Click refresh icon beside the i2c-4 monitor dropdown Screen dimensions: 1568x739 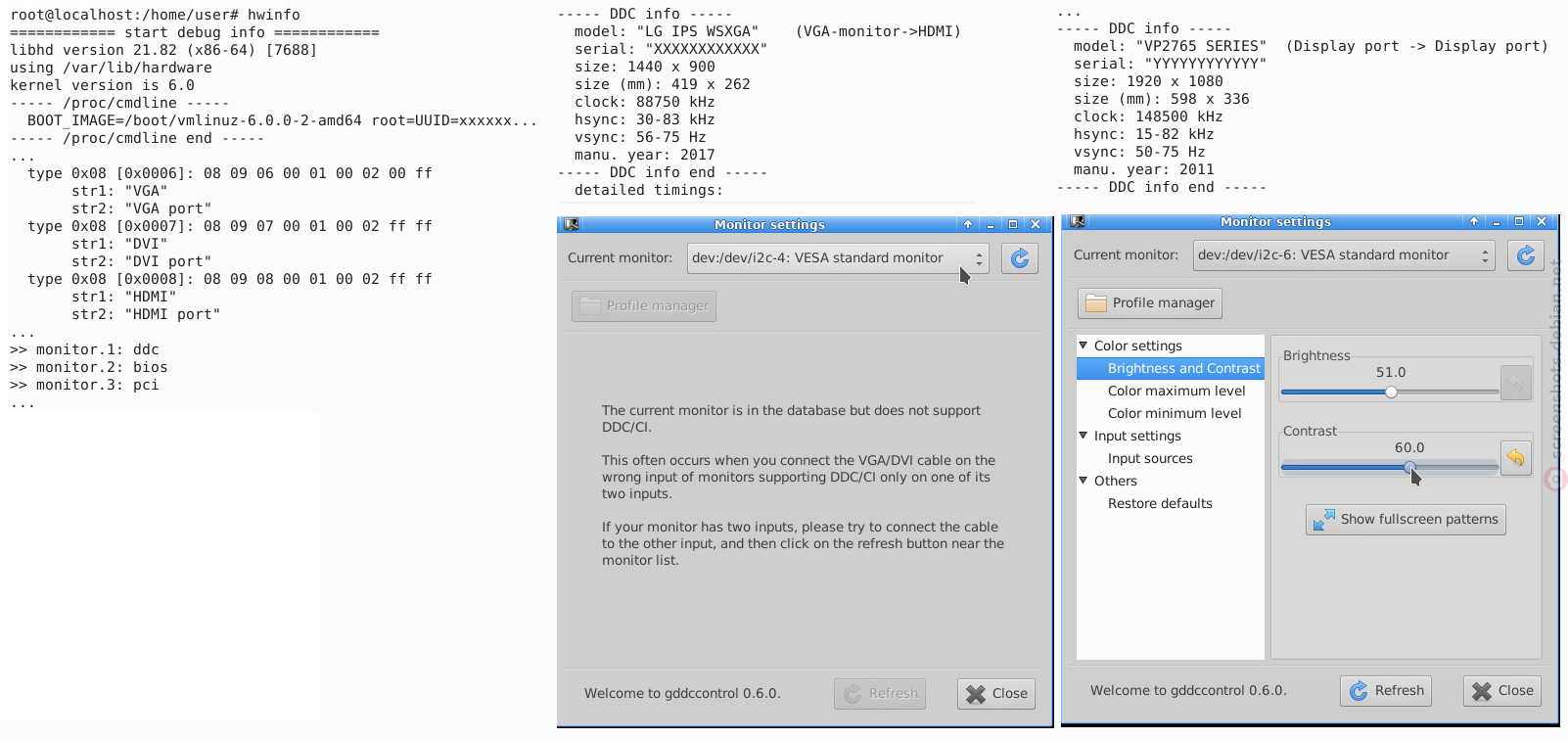[x=1019, y=258]
